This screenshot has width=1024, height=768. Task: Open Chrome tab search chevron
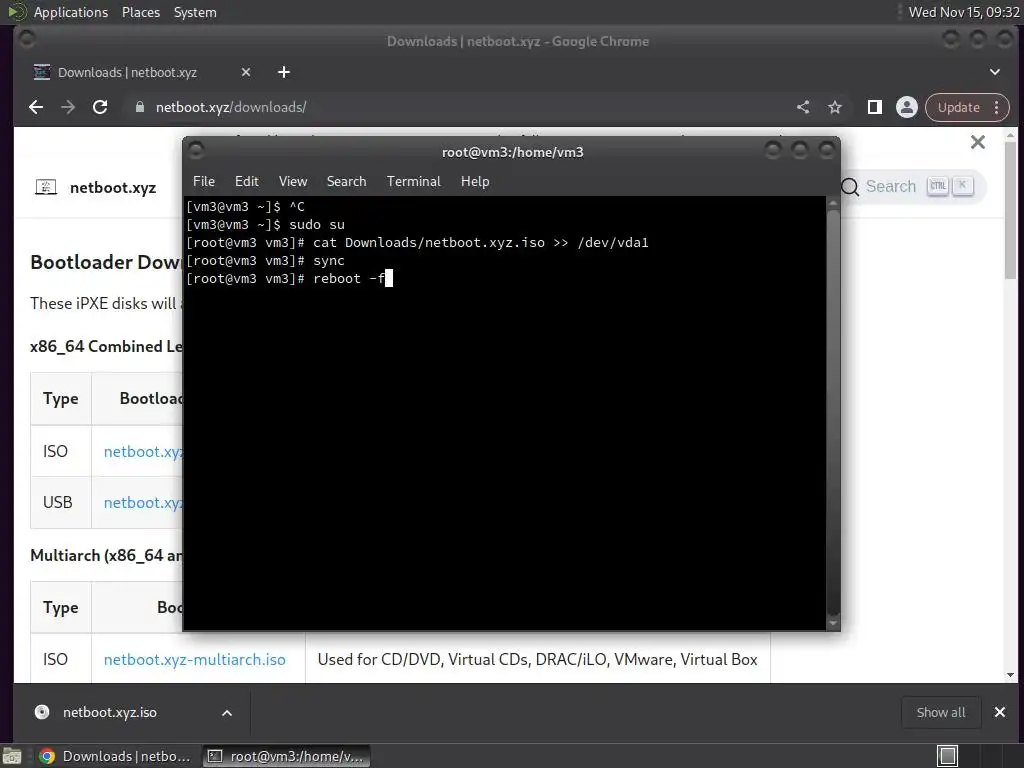(995, 72)
